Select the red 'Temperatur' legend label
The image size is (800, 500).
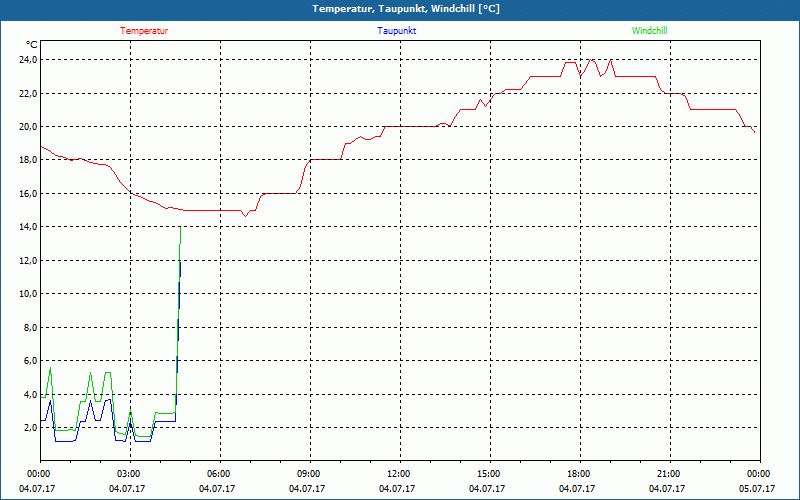tap(144, 31)
